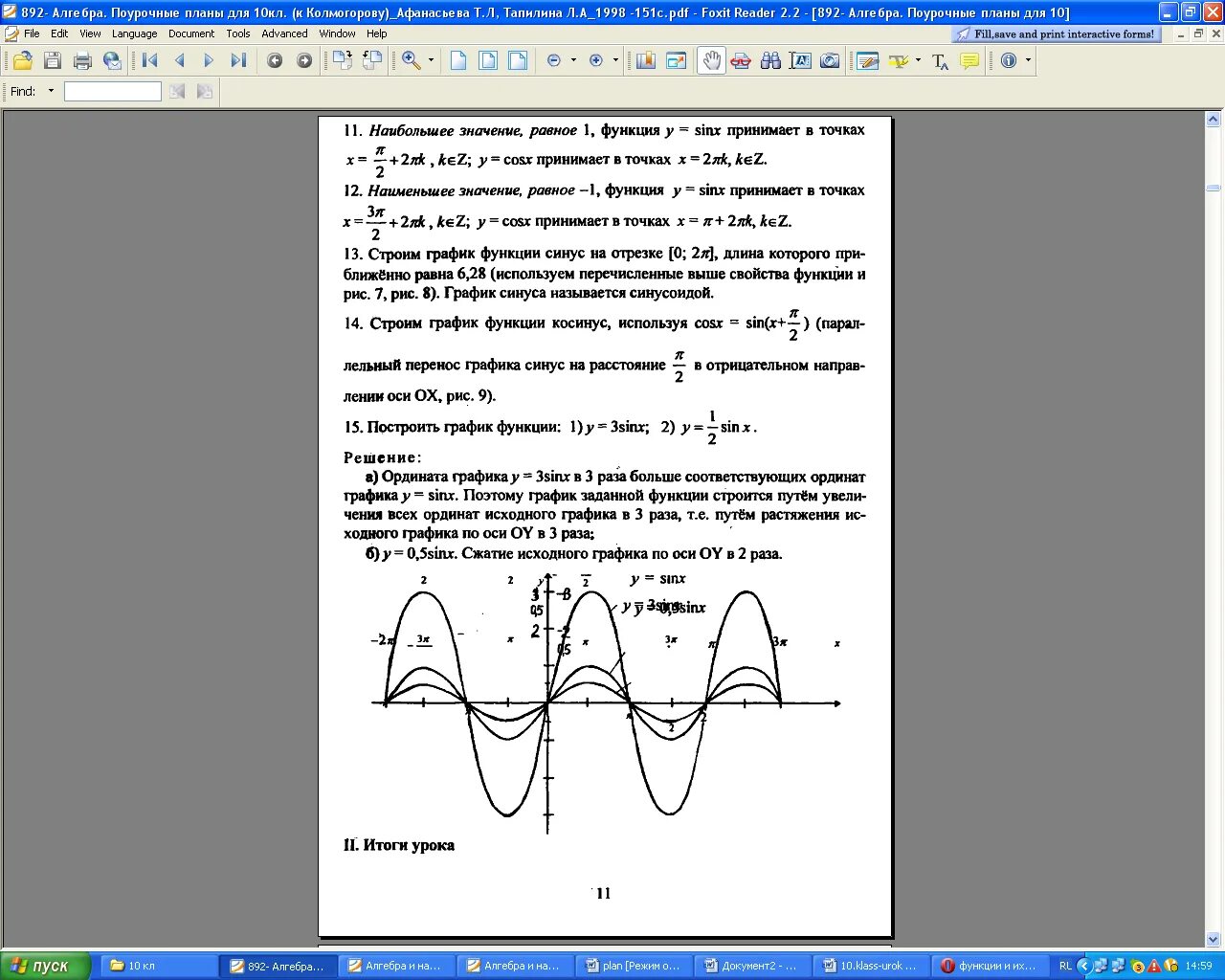Screen dimensions: 1225x980
Task: Click the vertical scrollbar down arrow
Action: click(1213, 940)
